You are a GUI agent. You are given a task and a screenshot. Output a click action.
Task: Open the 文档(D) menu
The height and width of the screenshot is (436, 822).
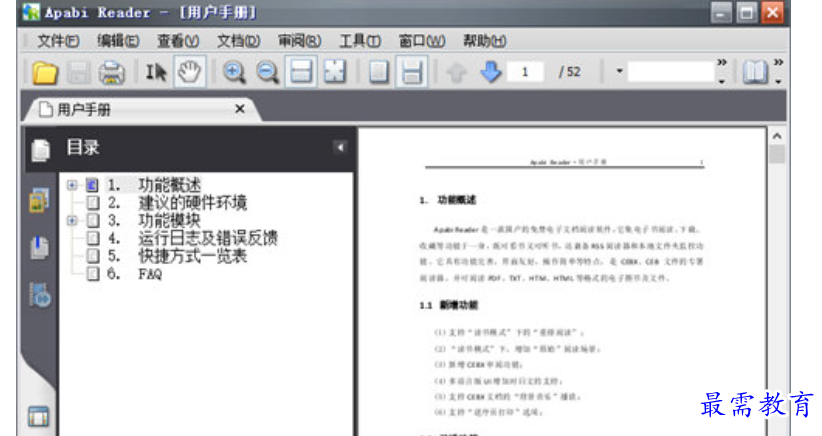tap(239, 41)
